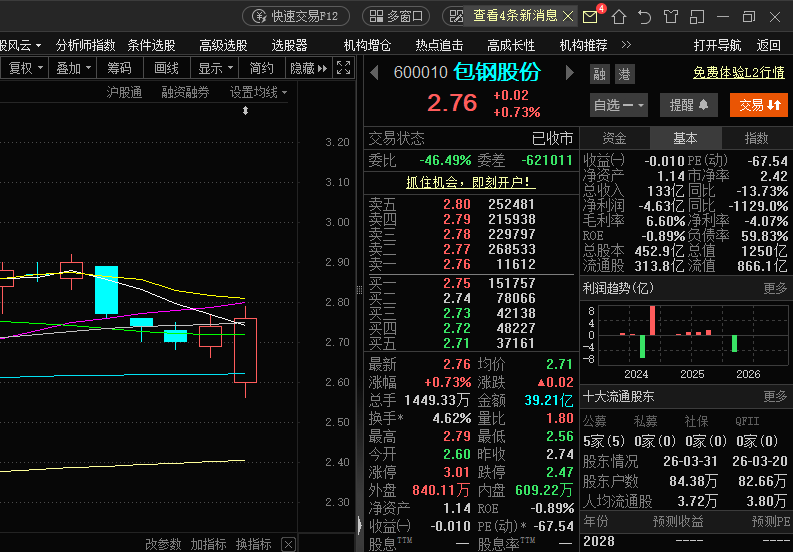Open 叠加 overlay dropdown
This screenshot has height=552, width=793.
point(73,68)
